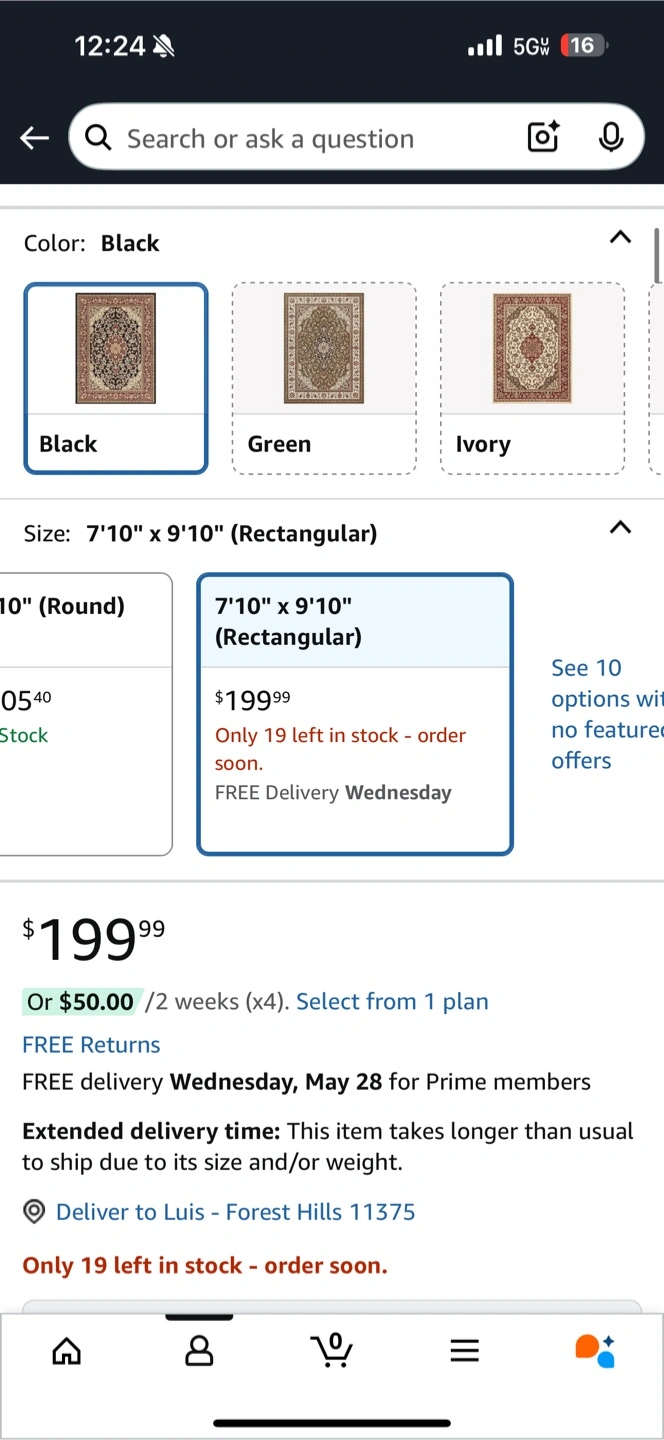Image resolution: width=664 pixels, height=1440 pixels.
Task: Collapse the Size section chevron
Action: (620, 528)
